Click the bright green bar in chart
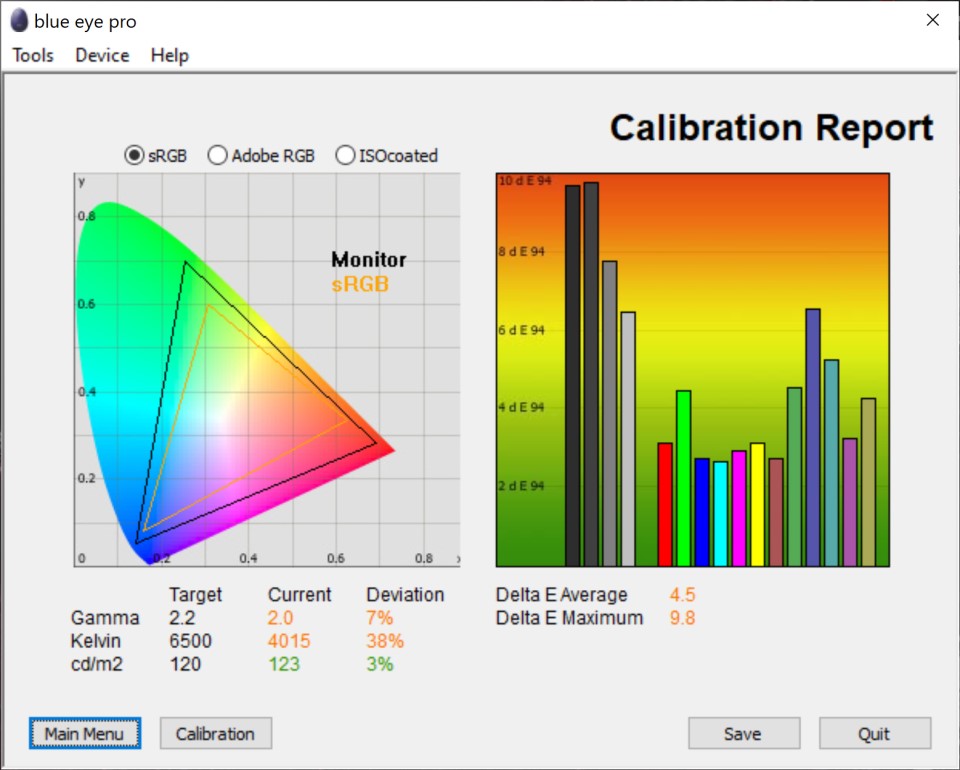960x770 pixels. click(x=684, y=478)
